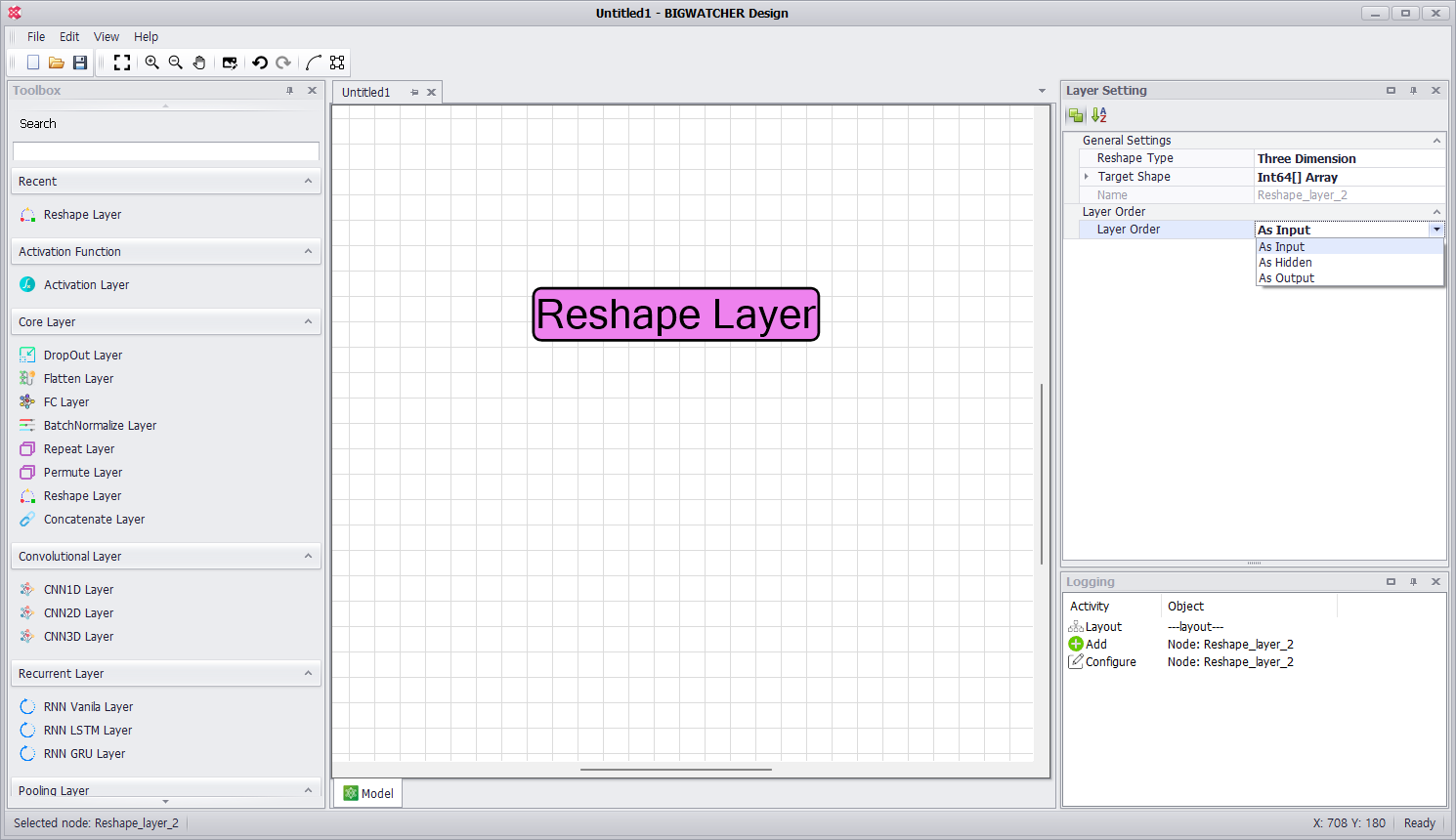
Task: Click the Undo arrow icon
Action: (260, 63)
